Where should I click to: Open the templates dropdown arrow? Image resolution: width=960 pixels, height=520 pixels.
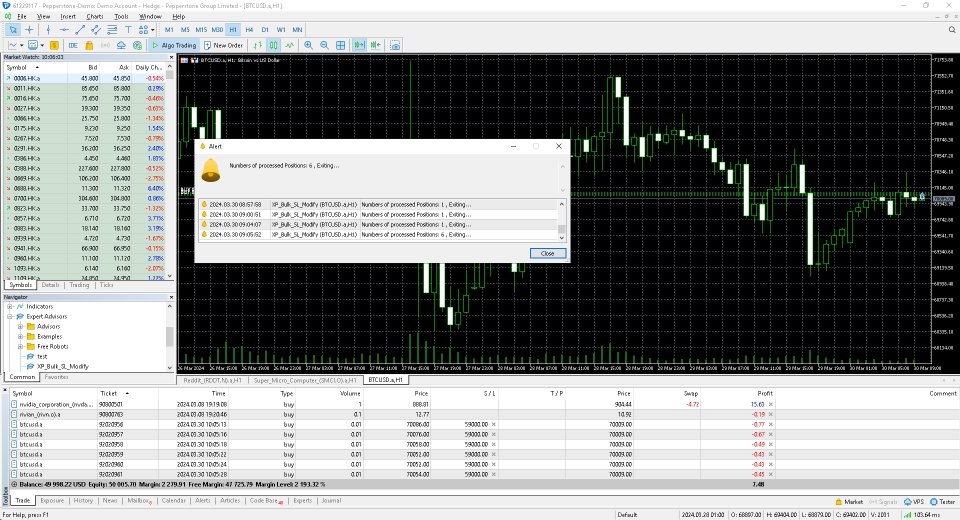[x=42, y=45]
